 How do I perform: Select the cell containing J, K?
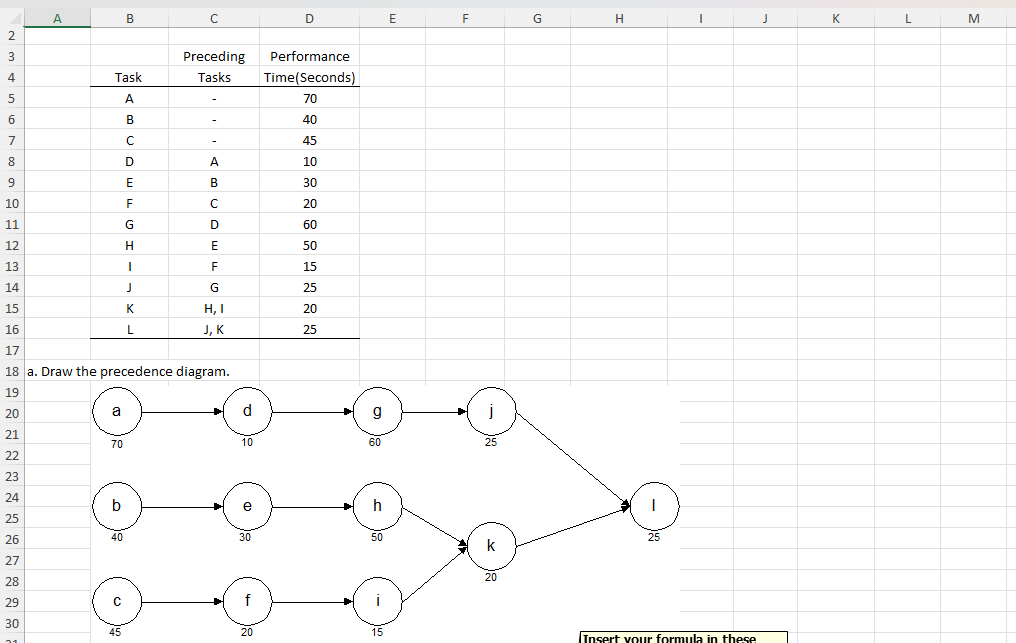(213, 329)
